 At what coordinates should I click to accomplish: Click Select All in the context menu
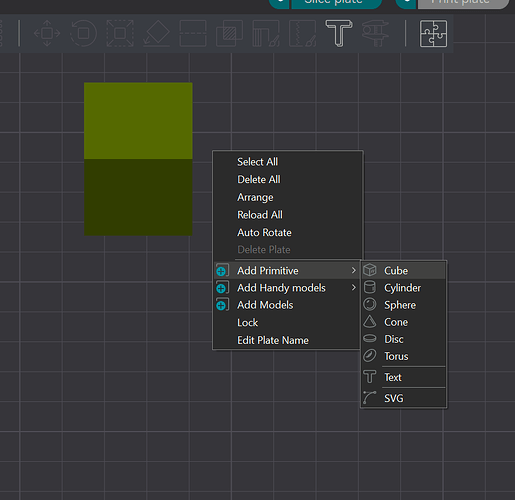257,162
